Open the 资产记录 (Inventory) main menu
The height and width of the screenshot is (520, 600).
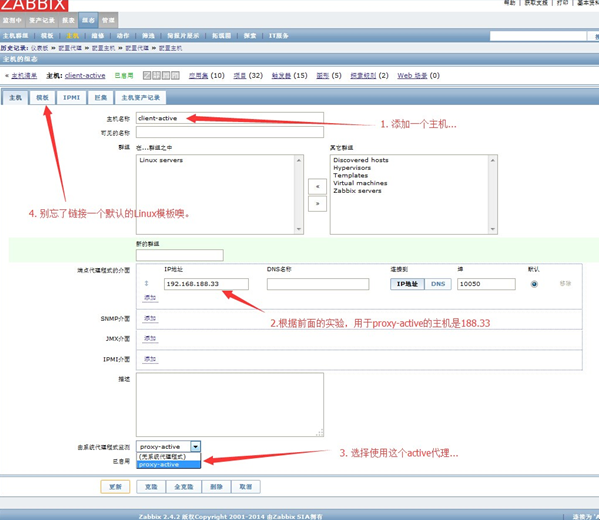(42, 20)
